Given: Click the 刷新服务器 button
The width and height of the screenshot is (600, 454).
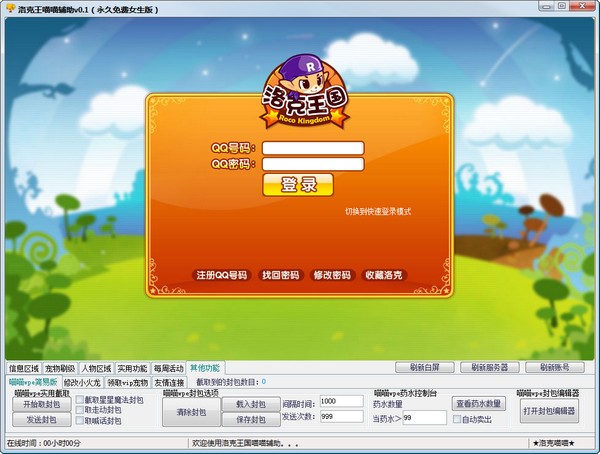Looking at the screenshot, I should (490, 367).
